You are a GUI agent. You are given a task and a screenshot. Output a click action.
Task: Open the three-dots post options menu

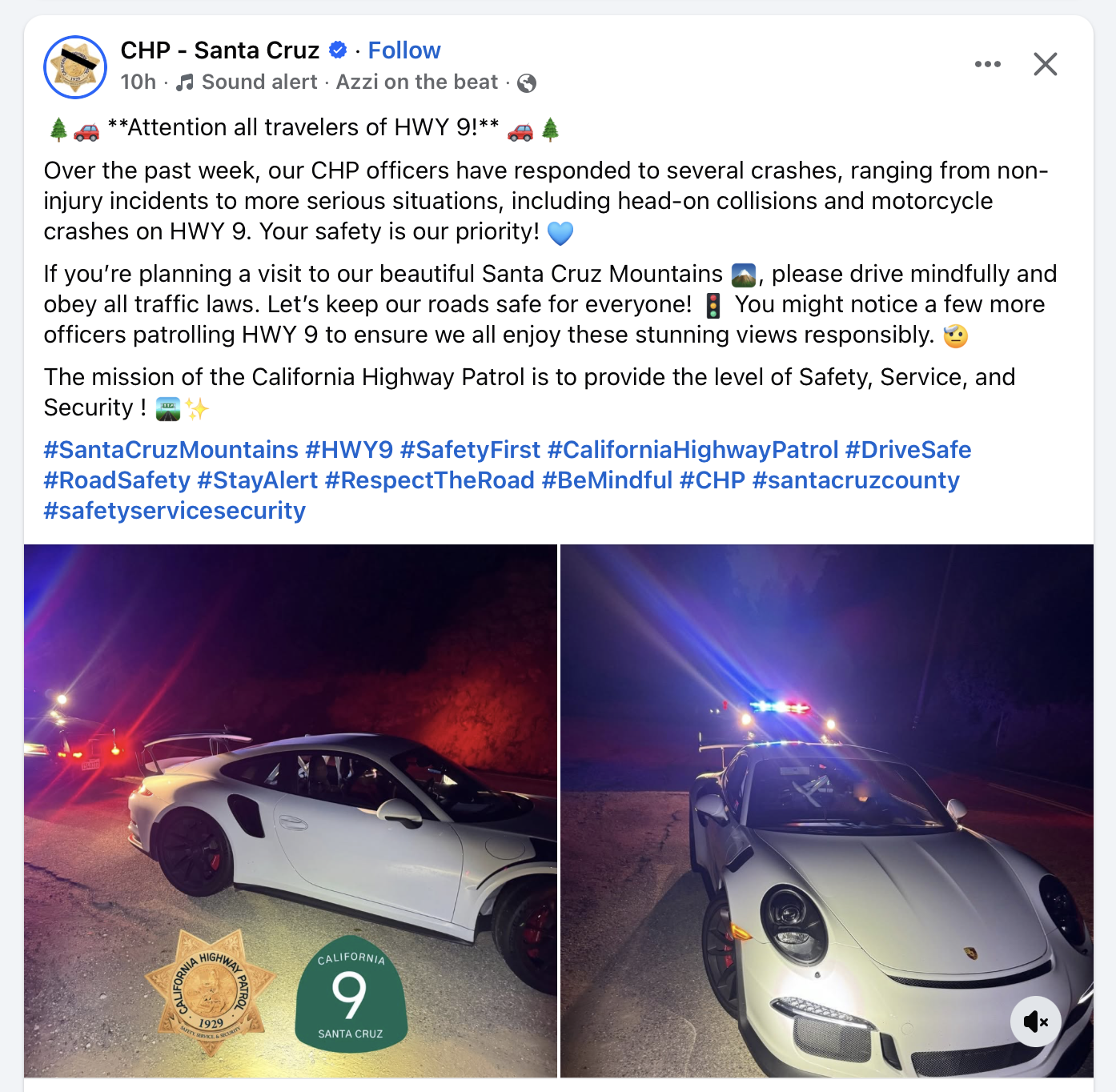pos(988,64)
